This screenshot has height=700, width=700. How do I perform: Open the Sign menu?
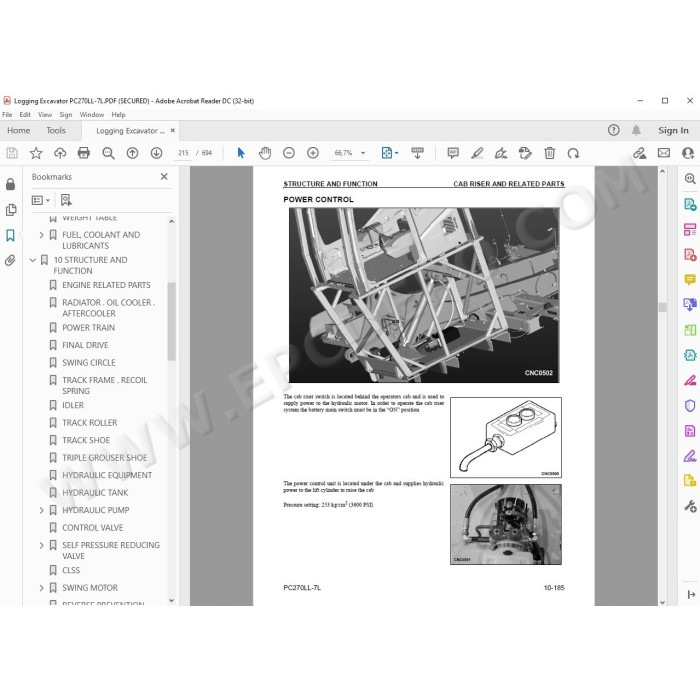(66, 115)
